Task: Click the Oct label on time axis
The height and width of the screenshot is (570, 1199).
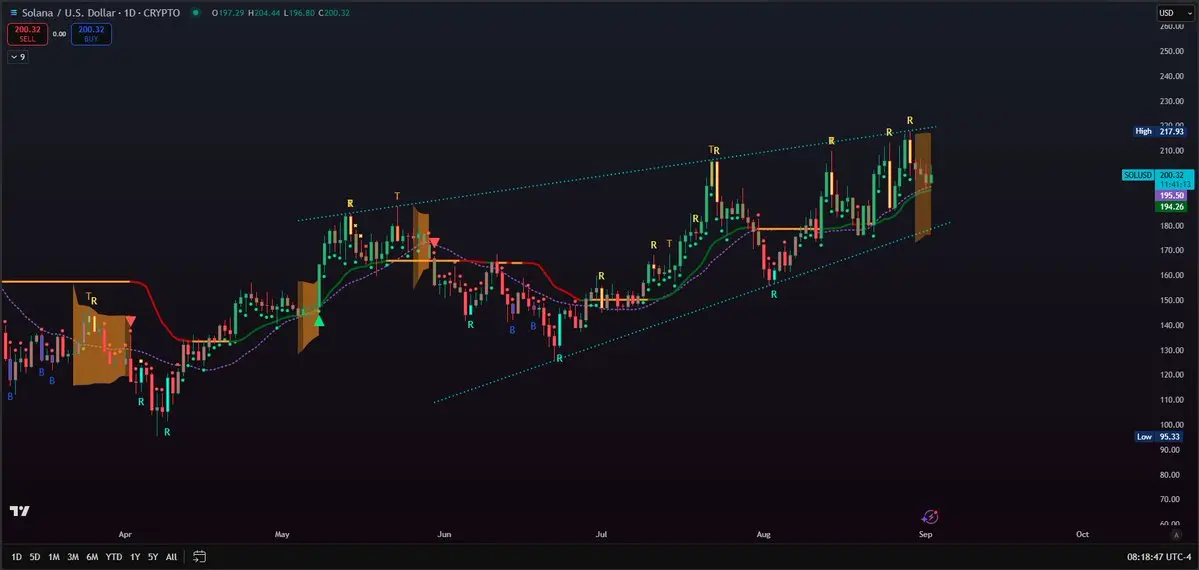Action: point(1082,534)
